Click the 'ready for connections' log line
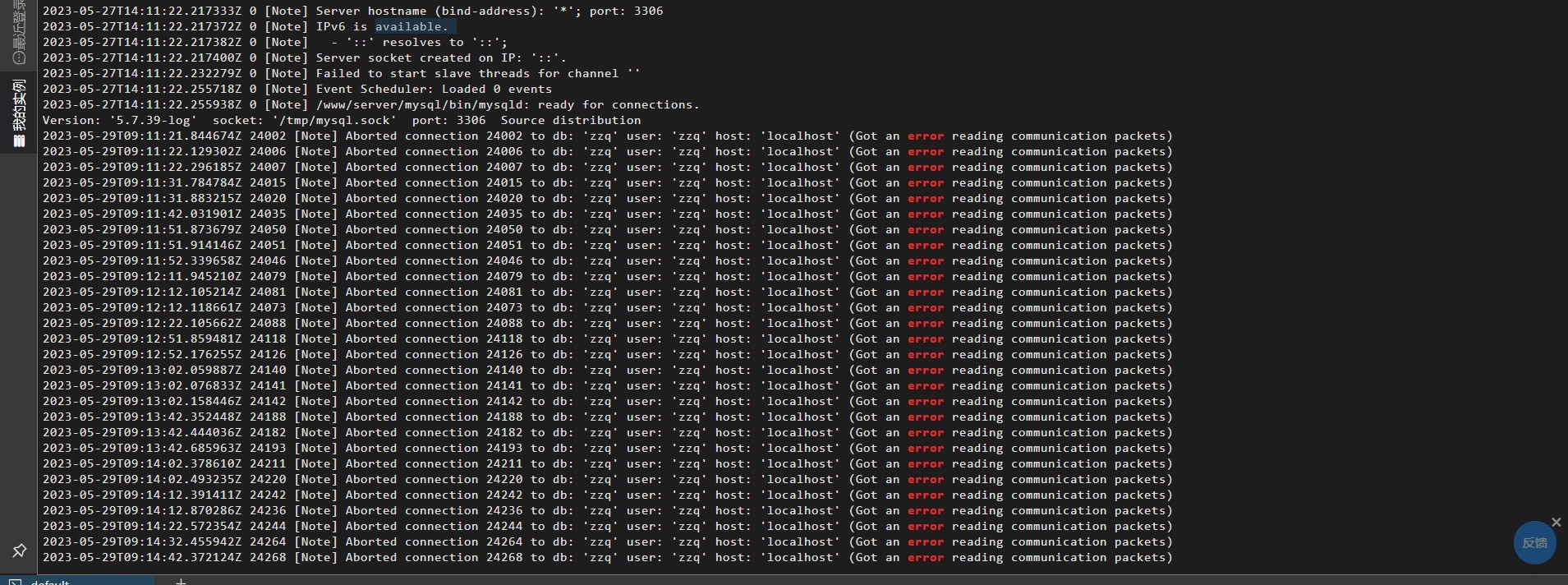1568x585 pixels. (371, 104)
